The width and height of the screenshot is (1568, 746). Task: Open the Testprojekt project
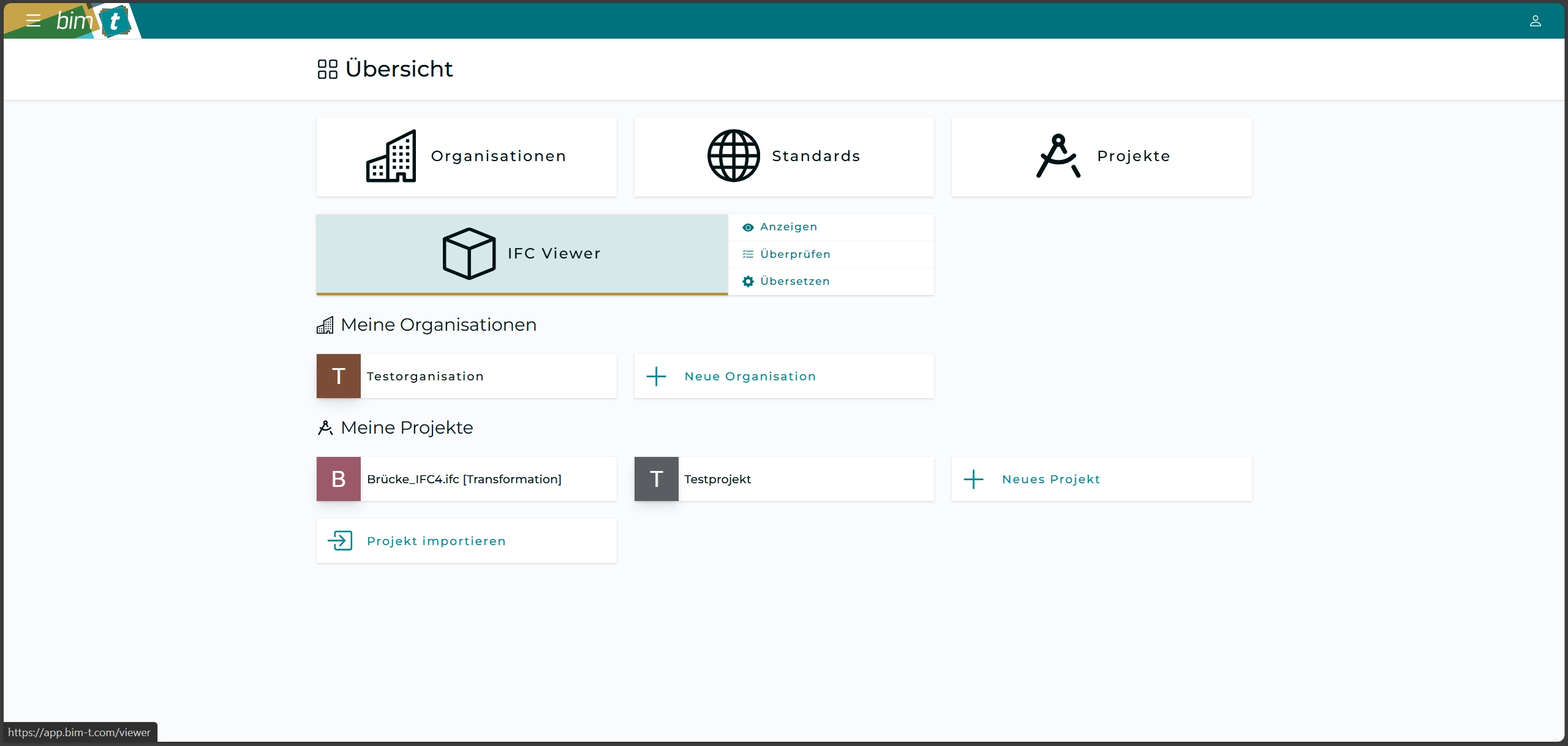click(717, 479)
